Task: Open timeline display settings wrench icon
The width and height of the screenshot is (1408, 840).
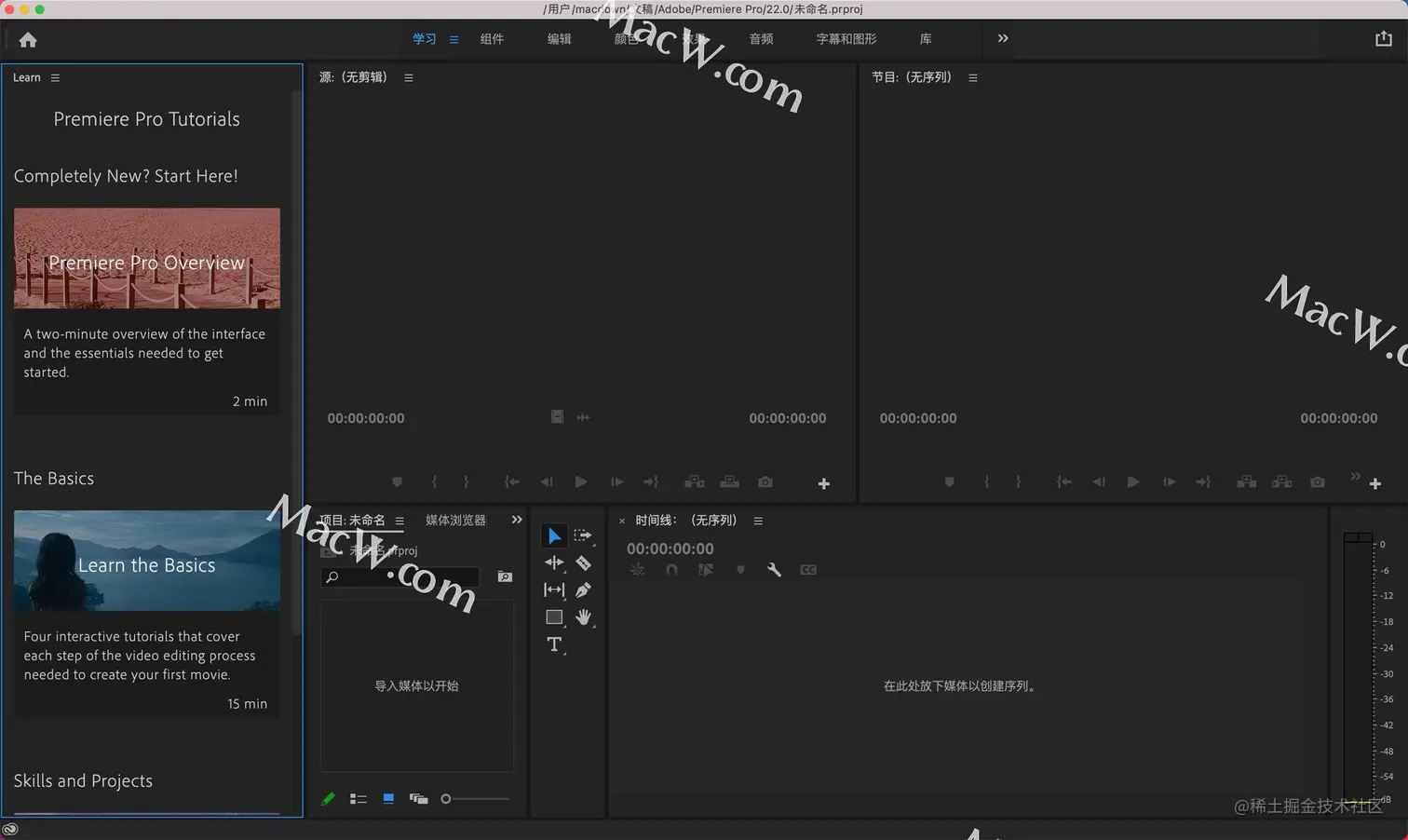Action: point(774,570)
